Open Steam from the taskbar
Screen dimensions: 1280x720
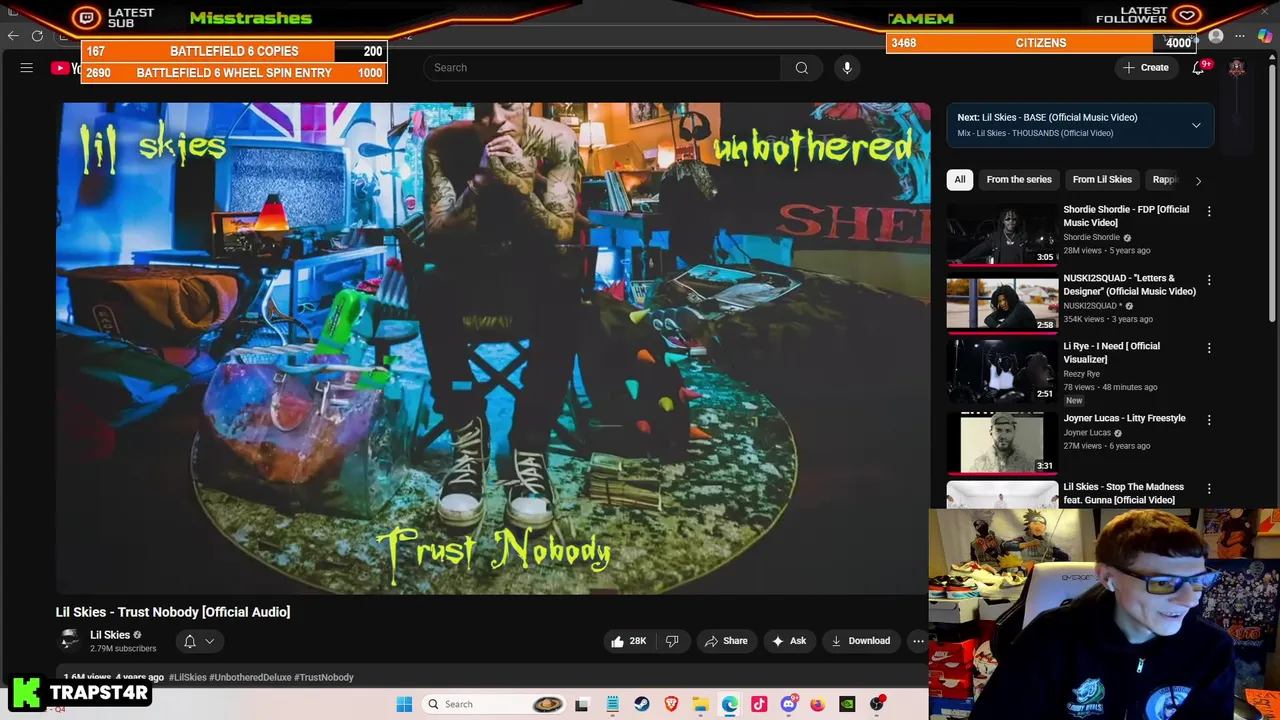(x=642, y=704)
